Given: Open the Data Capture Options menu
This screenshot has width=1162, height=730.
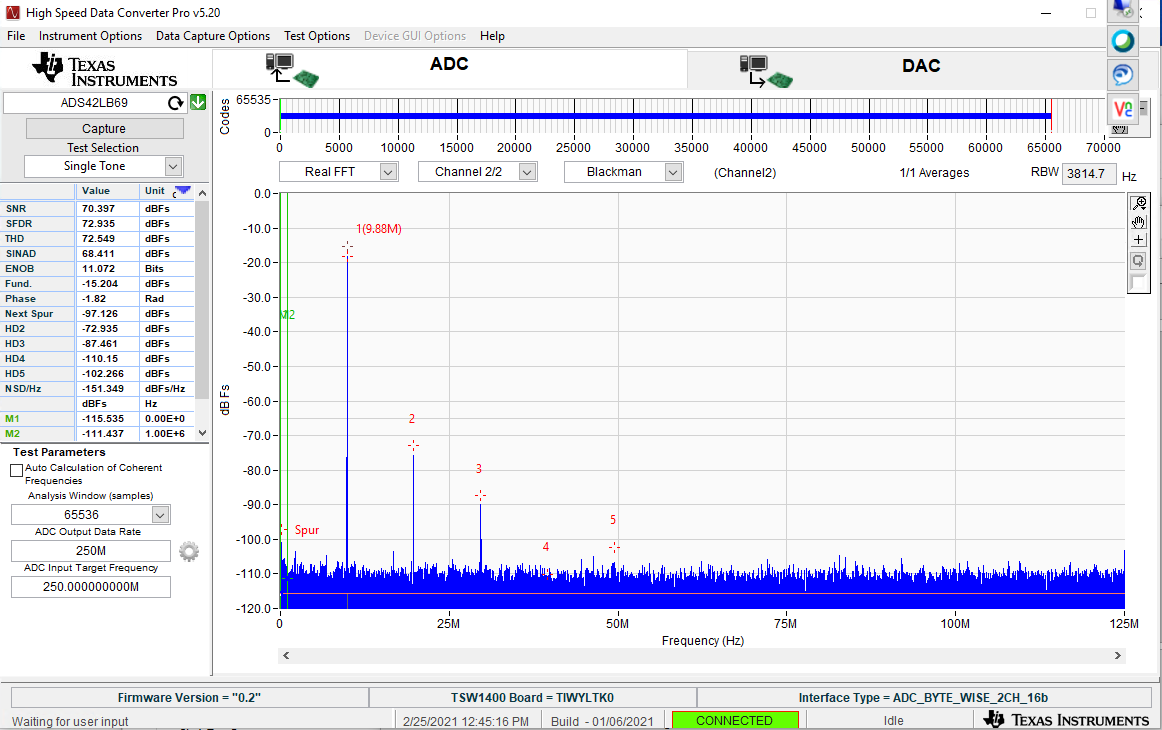Looking at the screenshot, I should (213, 36).
